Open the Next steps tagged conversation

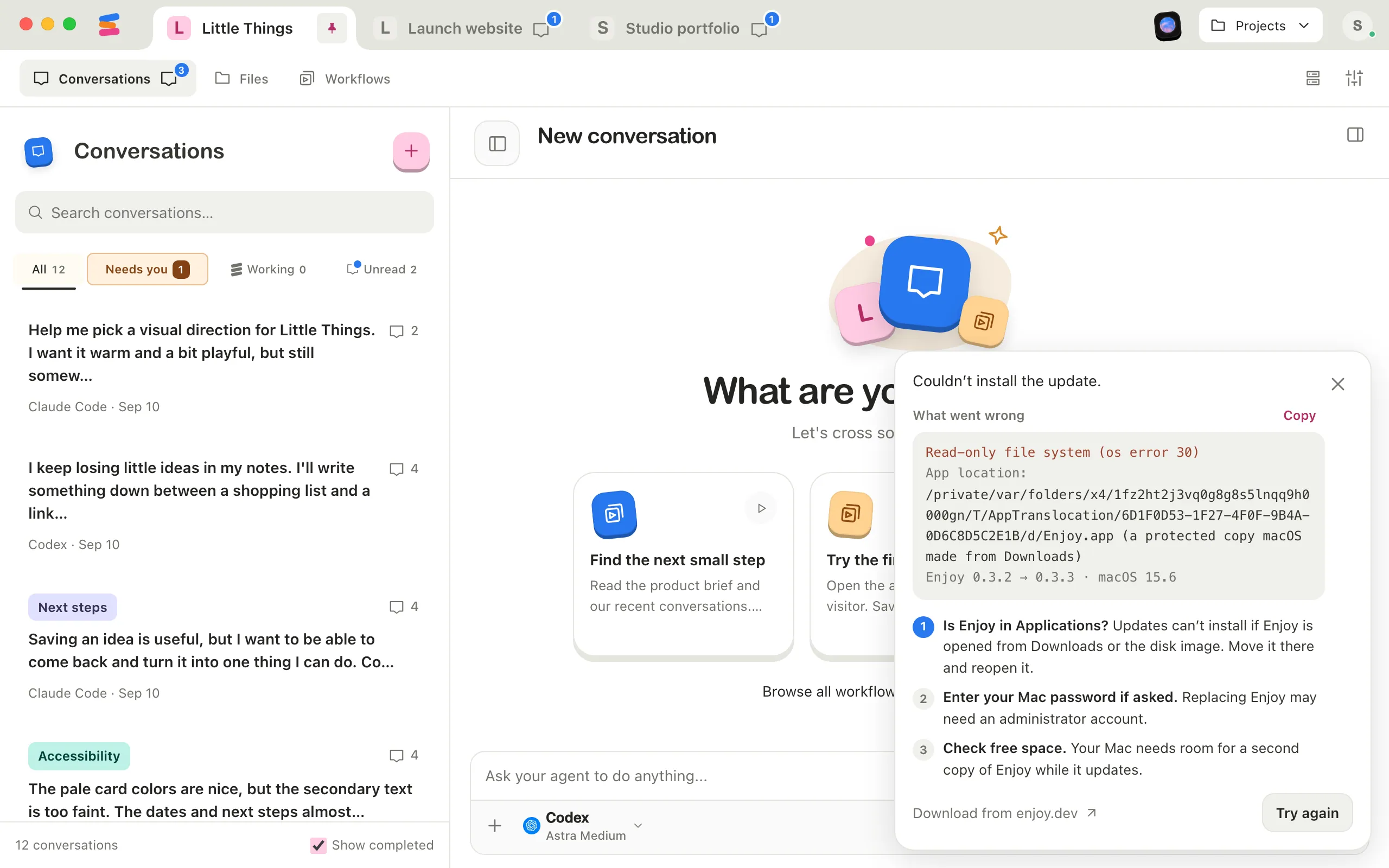pos(224,647)
